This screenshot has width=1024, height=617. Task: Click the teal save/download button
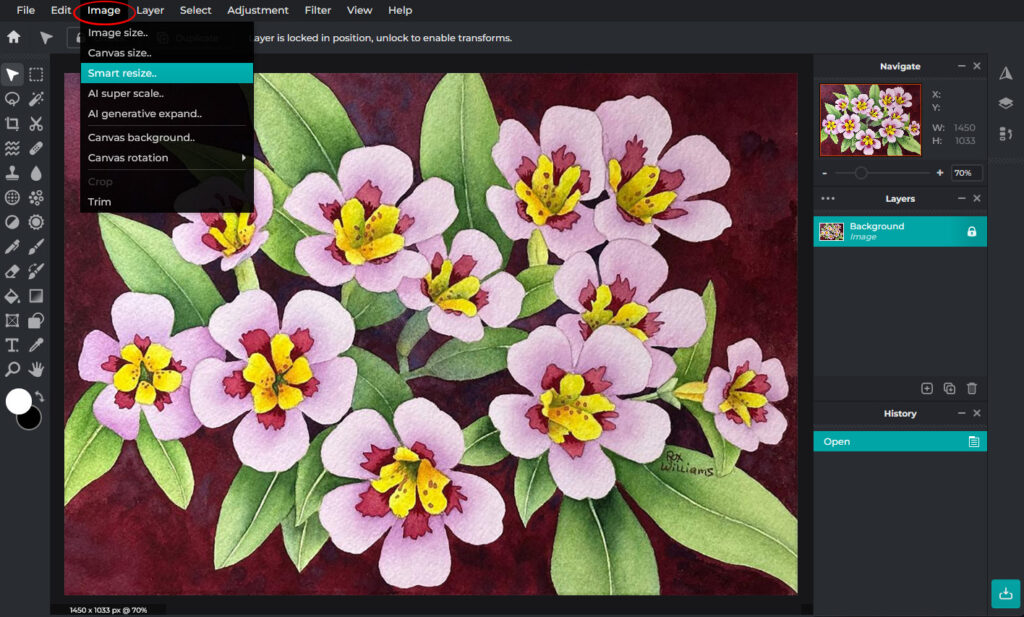pyautogui.click(x=1006, y=593)
